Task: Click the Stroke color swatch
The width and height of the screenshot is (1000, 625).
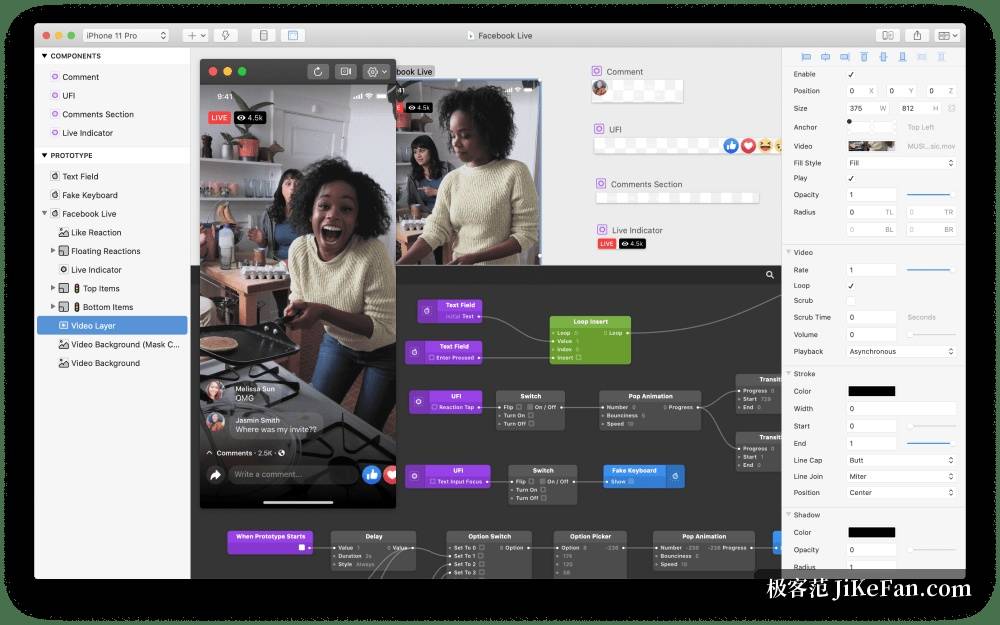Action: [871, 391]
